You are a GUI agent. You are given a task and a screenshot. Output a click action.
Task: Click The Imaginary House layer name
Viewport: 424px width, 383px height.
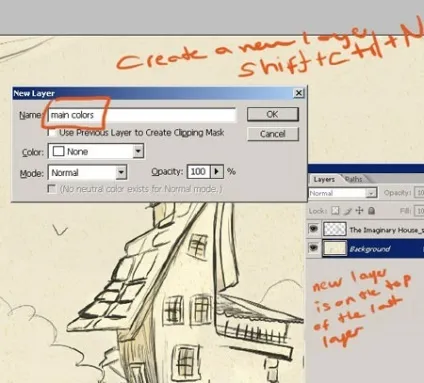[387, 230]
